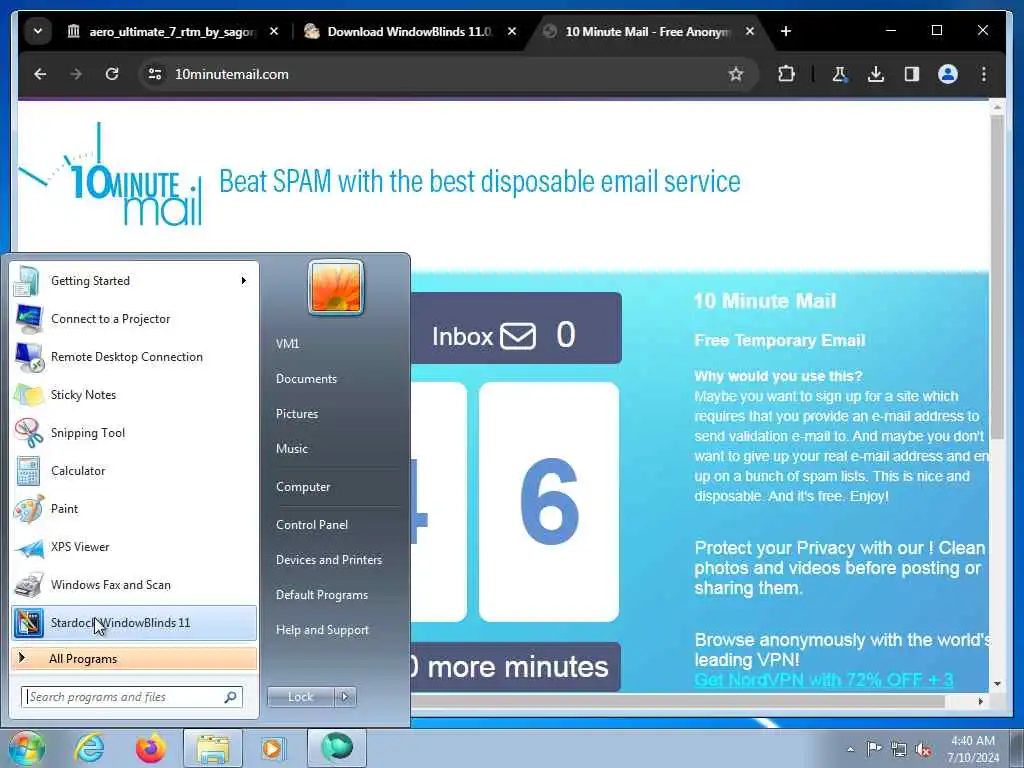1024x768 pixels.
Task: Click the user account flower picture
Action: tap(336, 287)
